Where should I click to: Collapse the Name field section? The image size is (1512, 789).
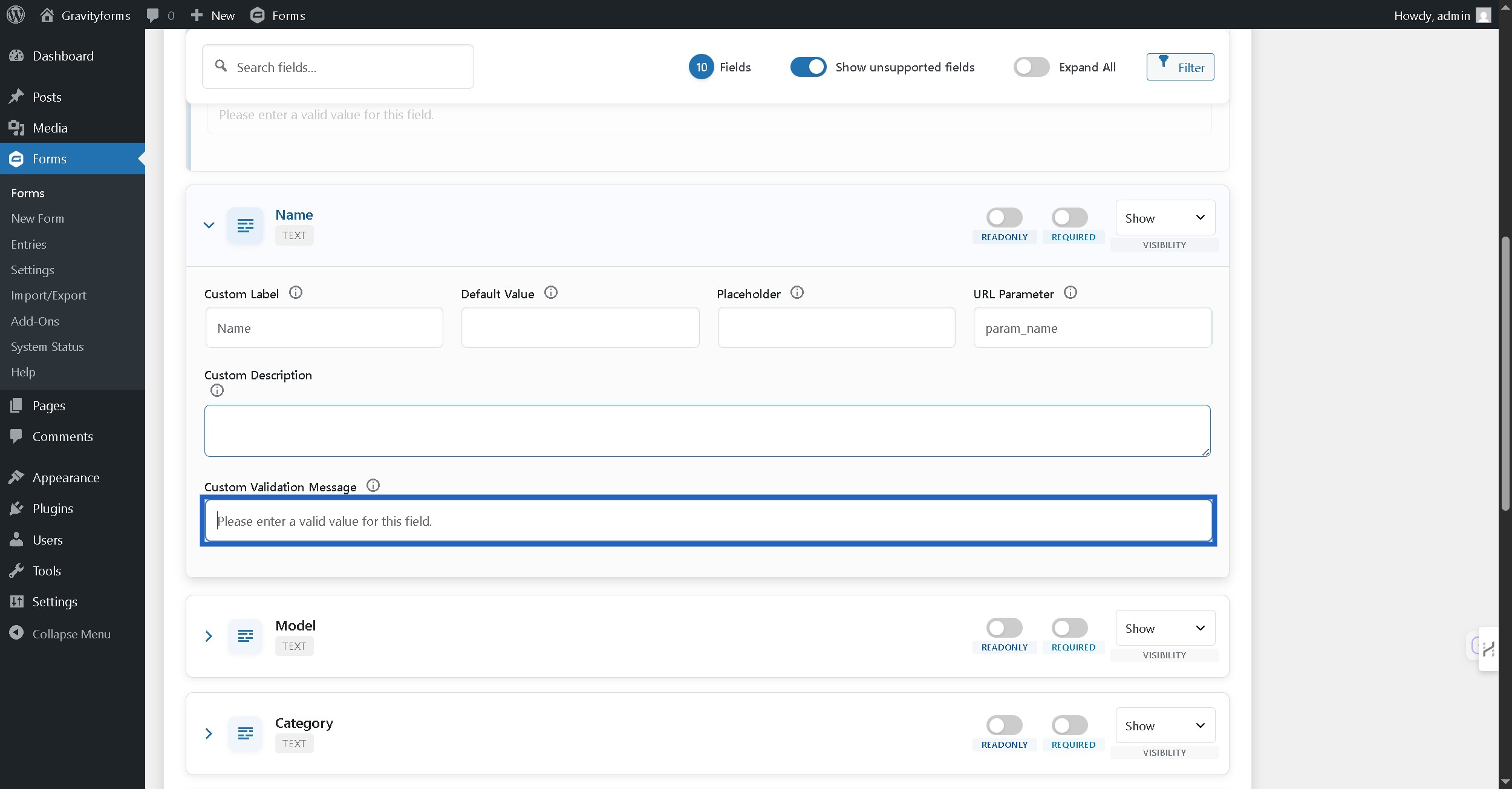(209, 225)
